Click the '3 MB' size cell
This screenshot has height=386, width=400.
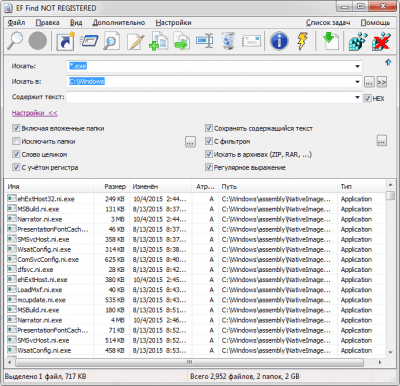118,219
